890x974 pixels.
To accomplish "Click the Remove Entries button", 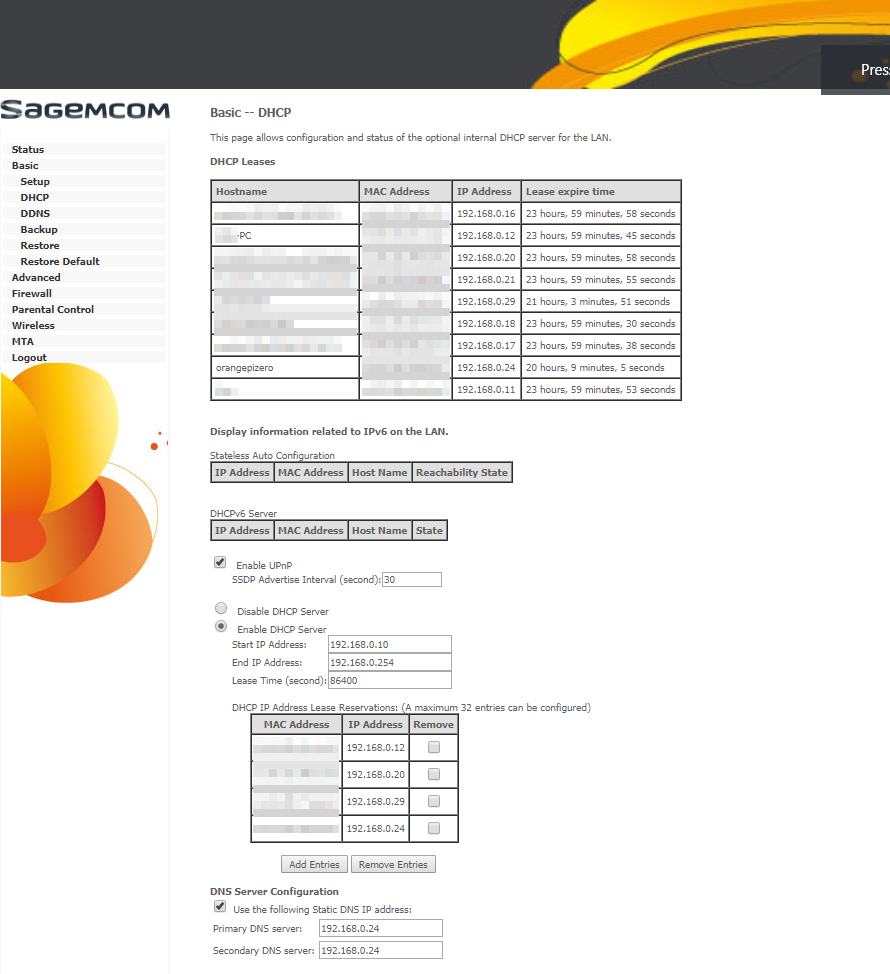I will [393, 865].
